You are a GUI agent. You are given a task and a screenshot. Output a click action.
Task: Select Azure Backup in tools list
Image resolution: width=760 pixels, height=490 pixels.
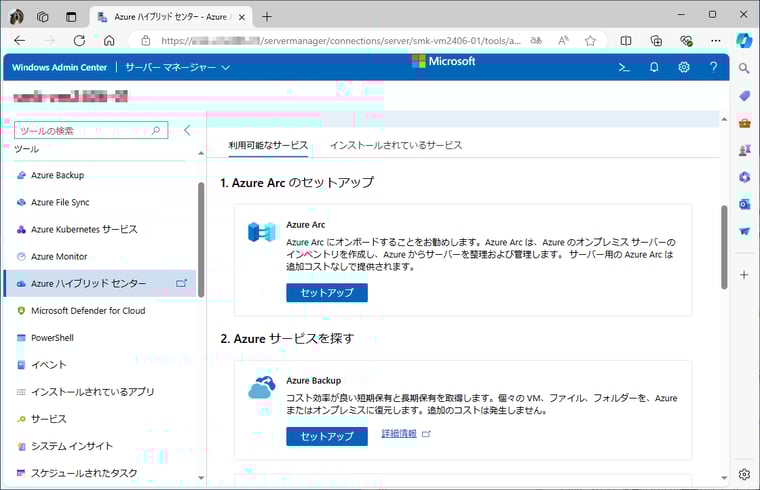(100, 175)
